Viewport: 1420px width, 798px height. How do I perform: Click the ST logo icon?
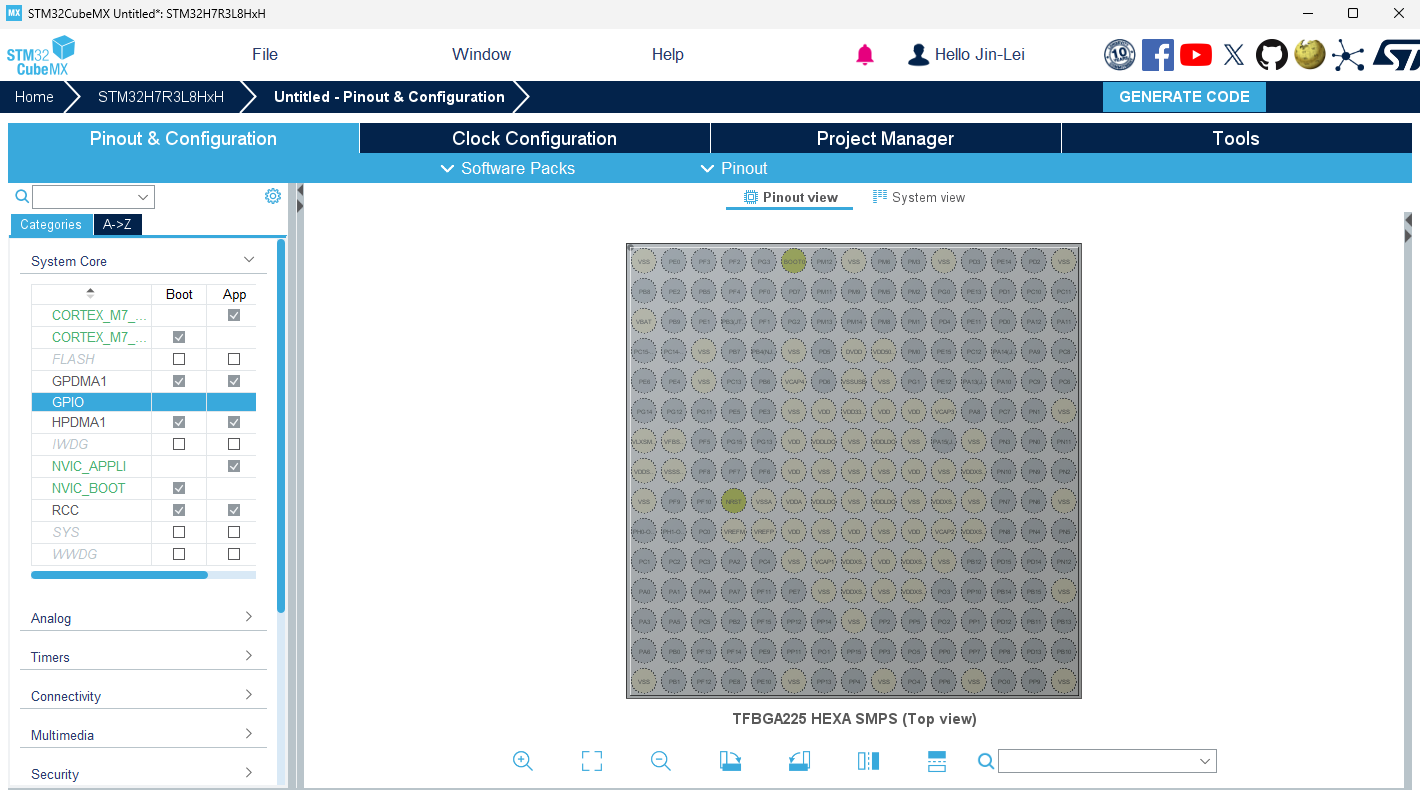click(x=1394, y=55)
